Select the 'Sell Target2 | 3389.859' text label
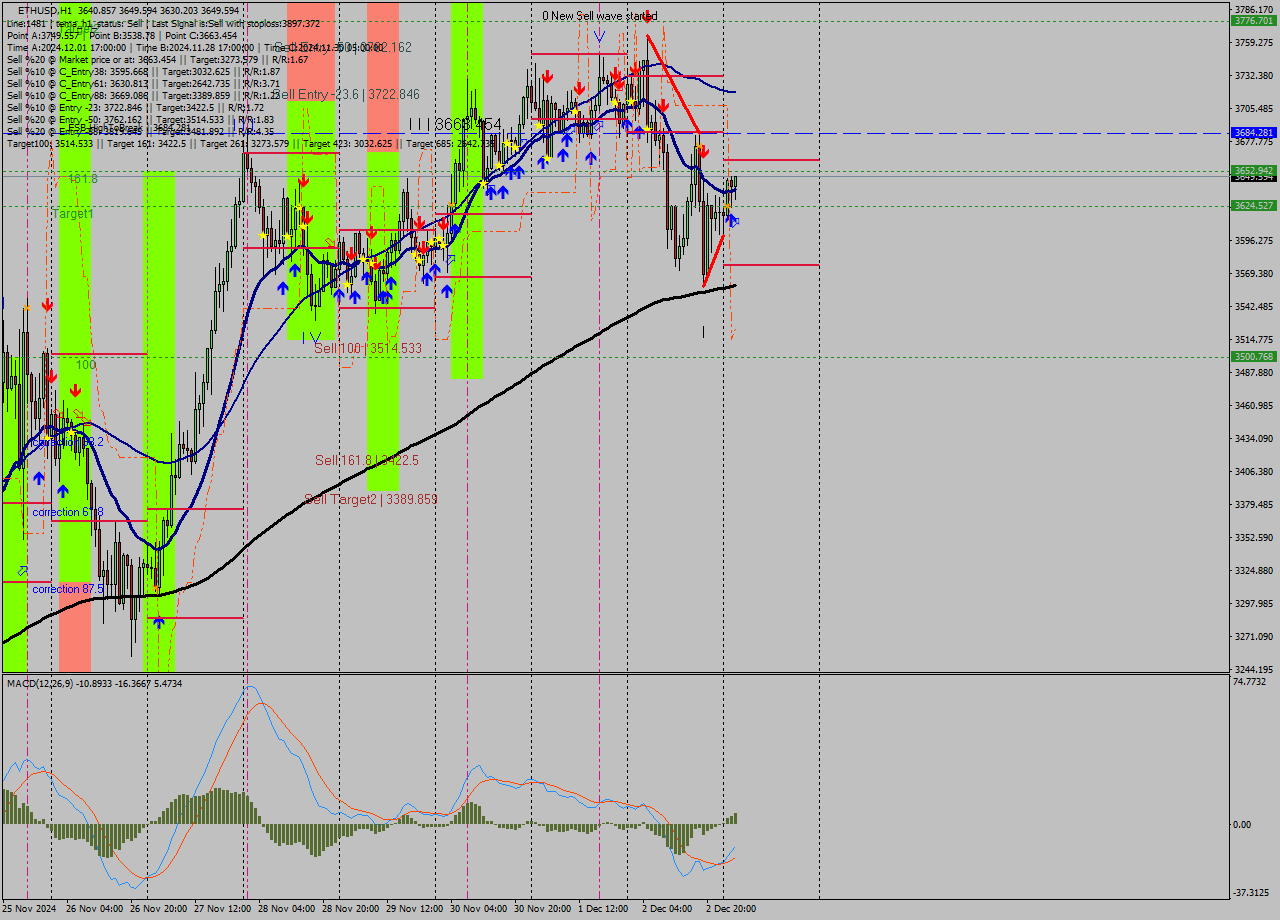This screenshot has width=1280, height=920. [370, 497]
